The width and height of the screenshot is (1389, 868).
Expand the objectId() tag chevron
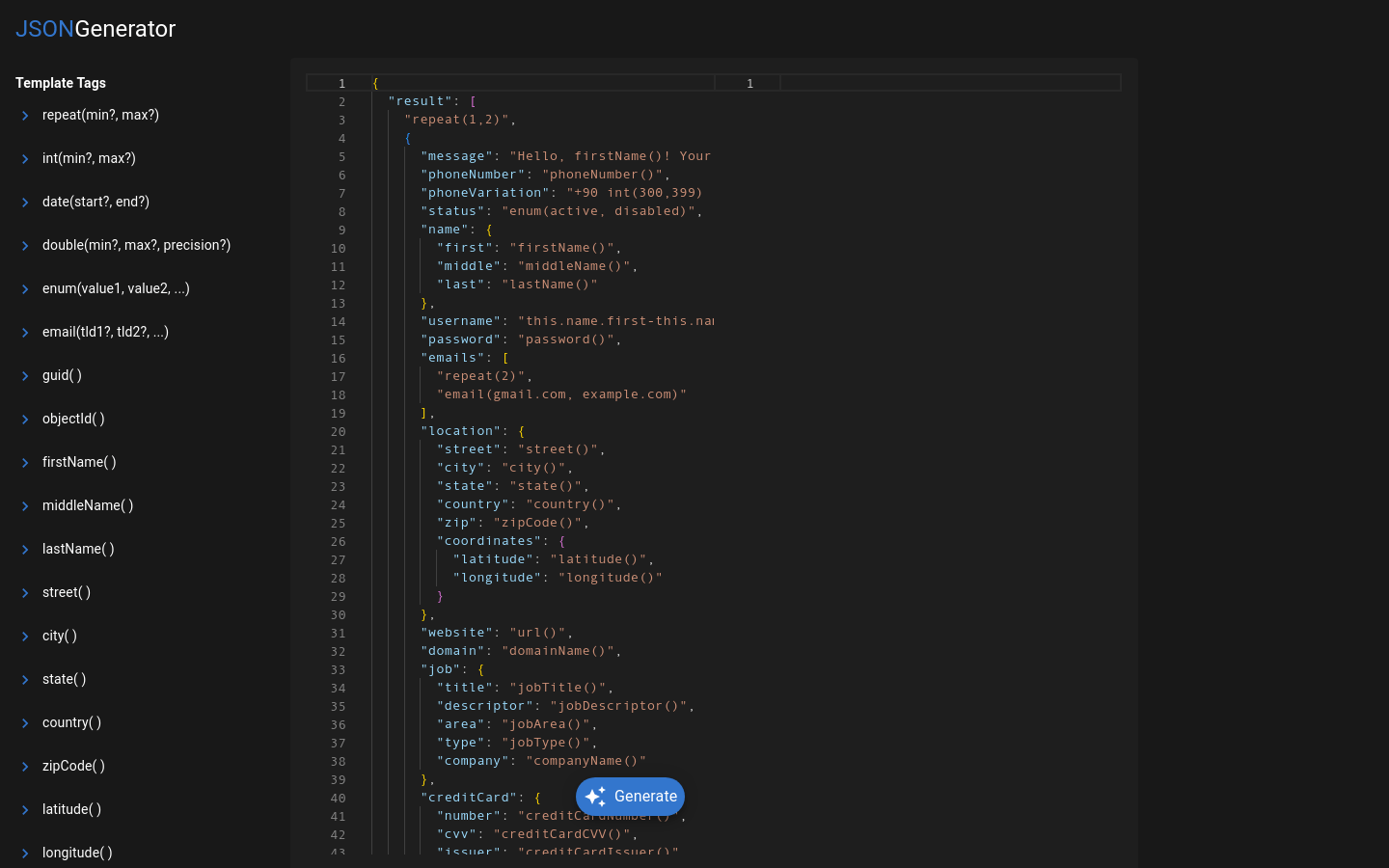tap(25, 420)
